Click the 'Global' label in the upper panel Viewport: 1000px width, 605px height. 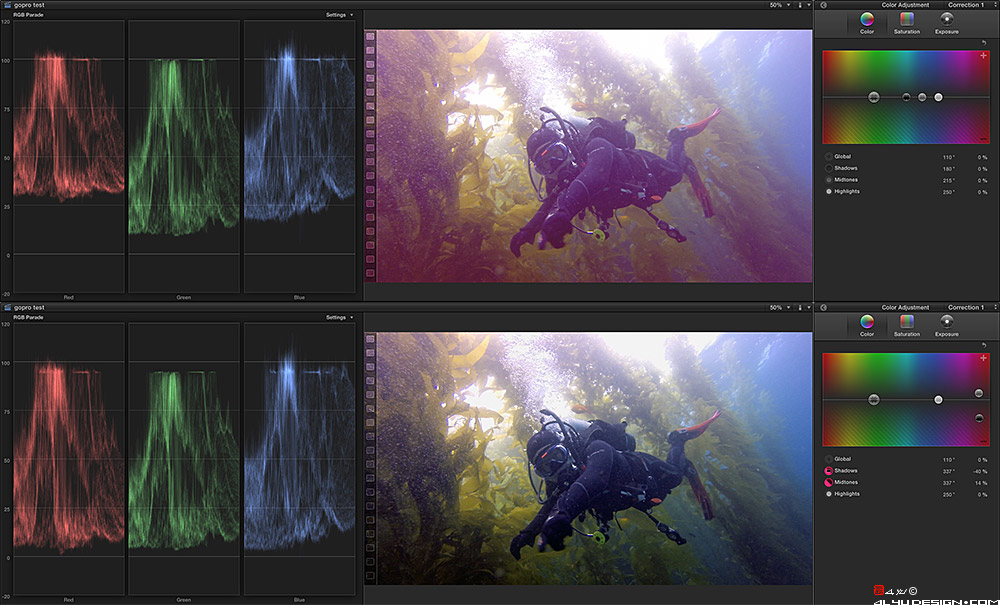tap(842, 156)
